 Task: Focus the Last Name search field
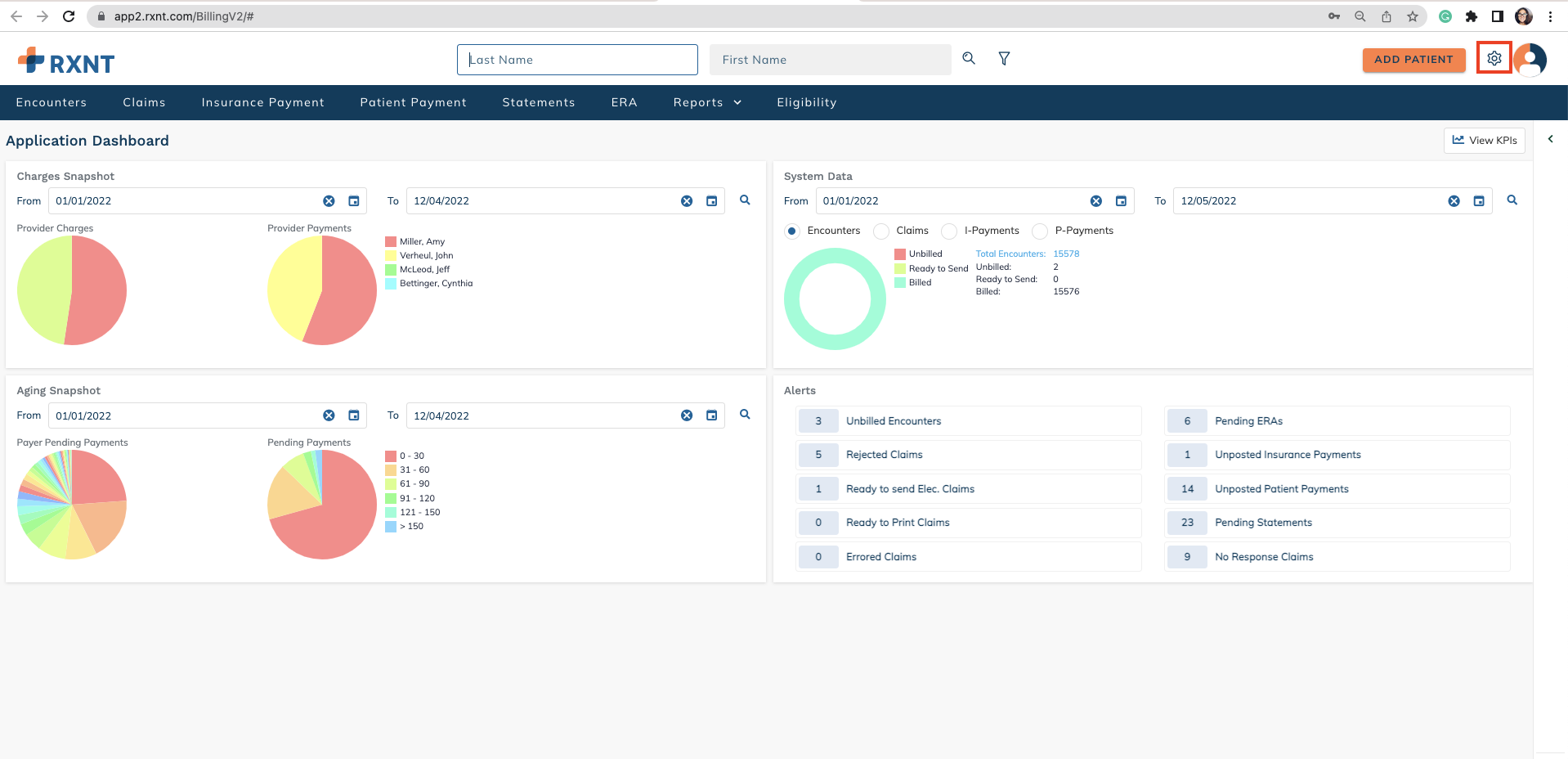(577, 60)
